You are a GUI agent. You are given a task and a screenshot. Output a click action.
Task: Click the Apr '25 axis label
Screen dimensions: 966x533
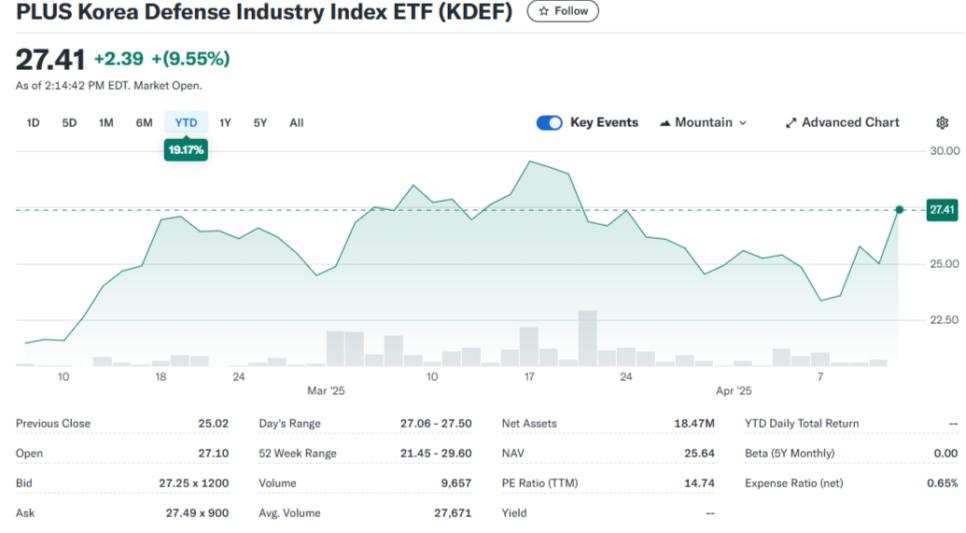tap(733, 391)
